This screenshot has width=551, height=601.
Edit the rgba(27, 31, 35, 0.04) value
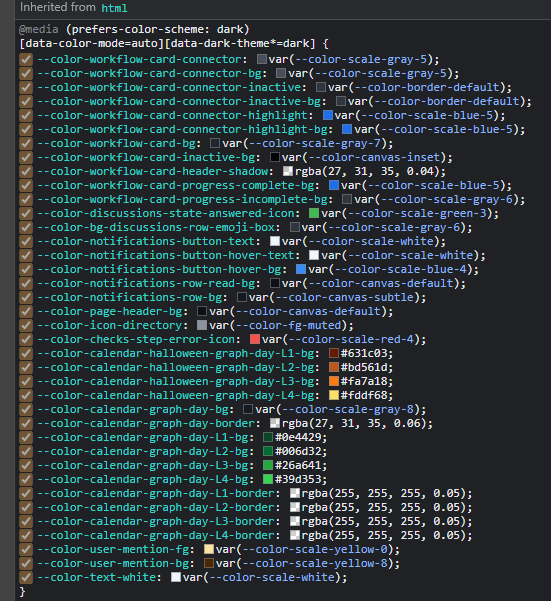(x=367, y=171)
